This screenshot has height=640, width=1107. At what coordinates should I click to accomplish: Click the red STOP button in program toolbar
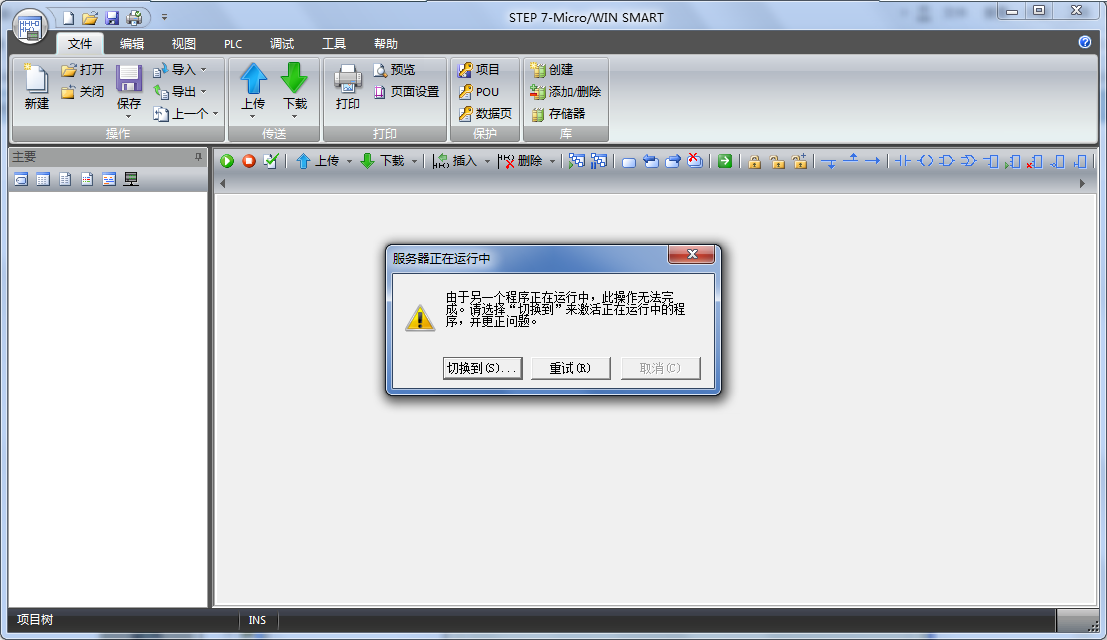pyautogui.click(x=249, y=161)
